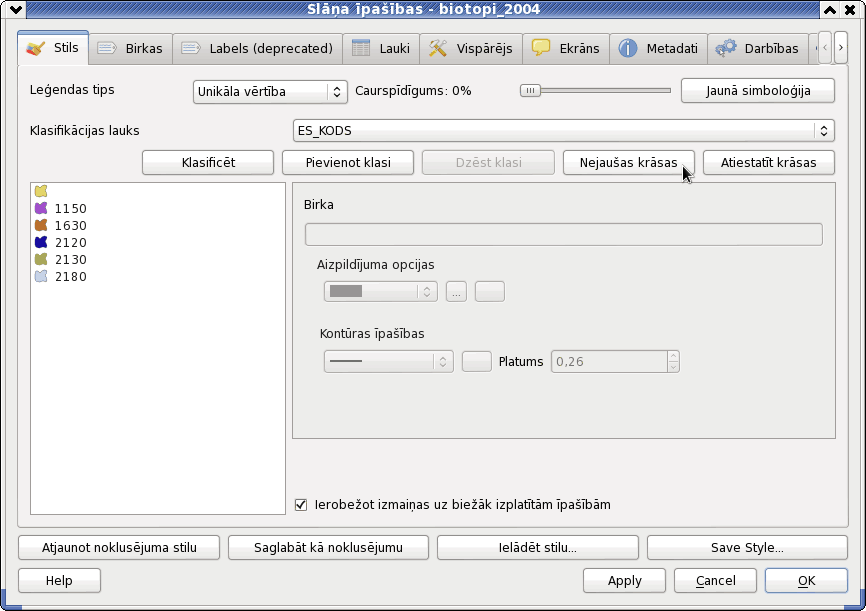Select the olive symbol for class 2130
Viewport: 866px width, 611px height.
(41, 259)
